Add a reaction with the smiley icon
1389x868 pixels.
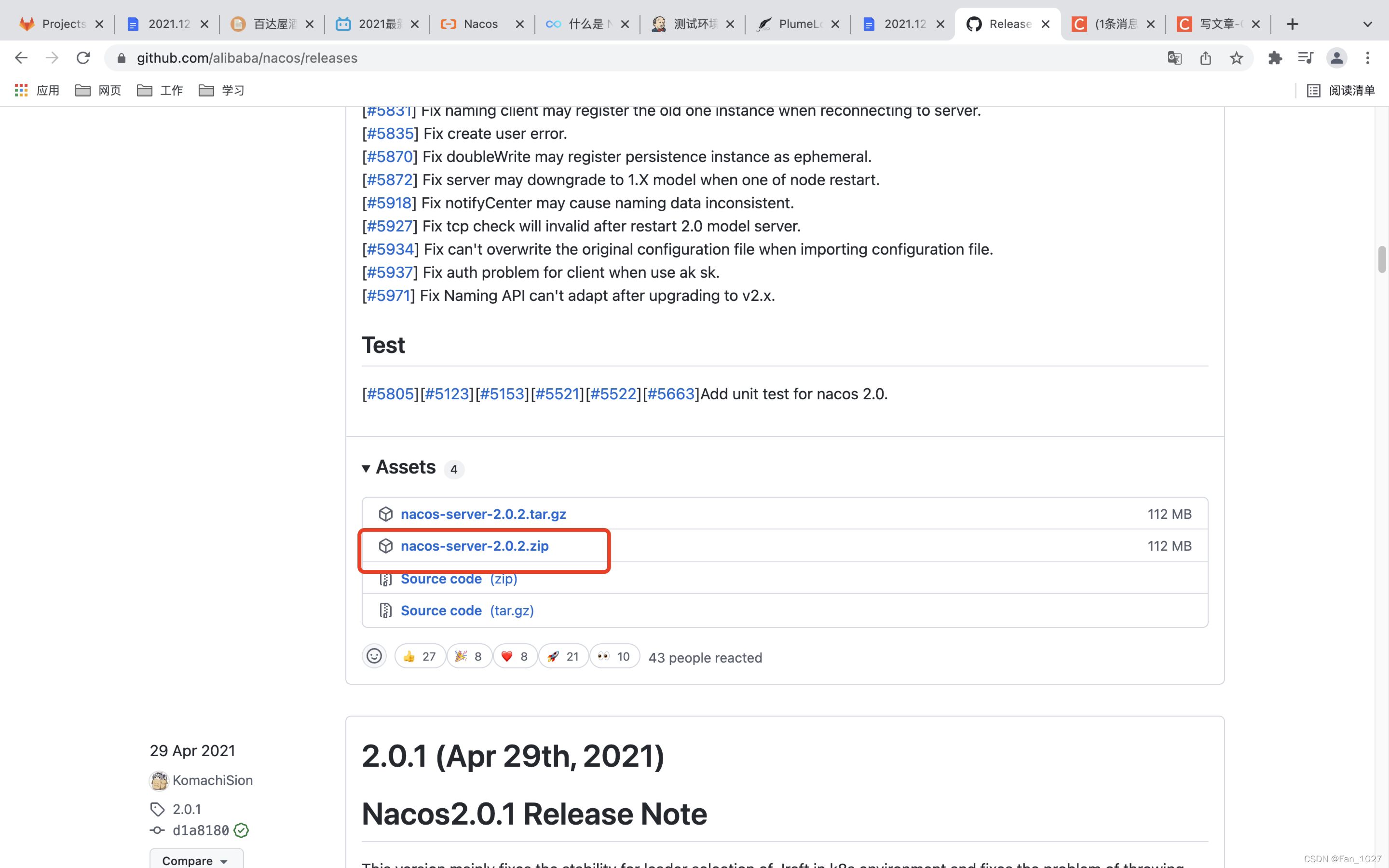pyautogui.click(x=374, y=656)
